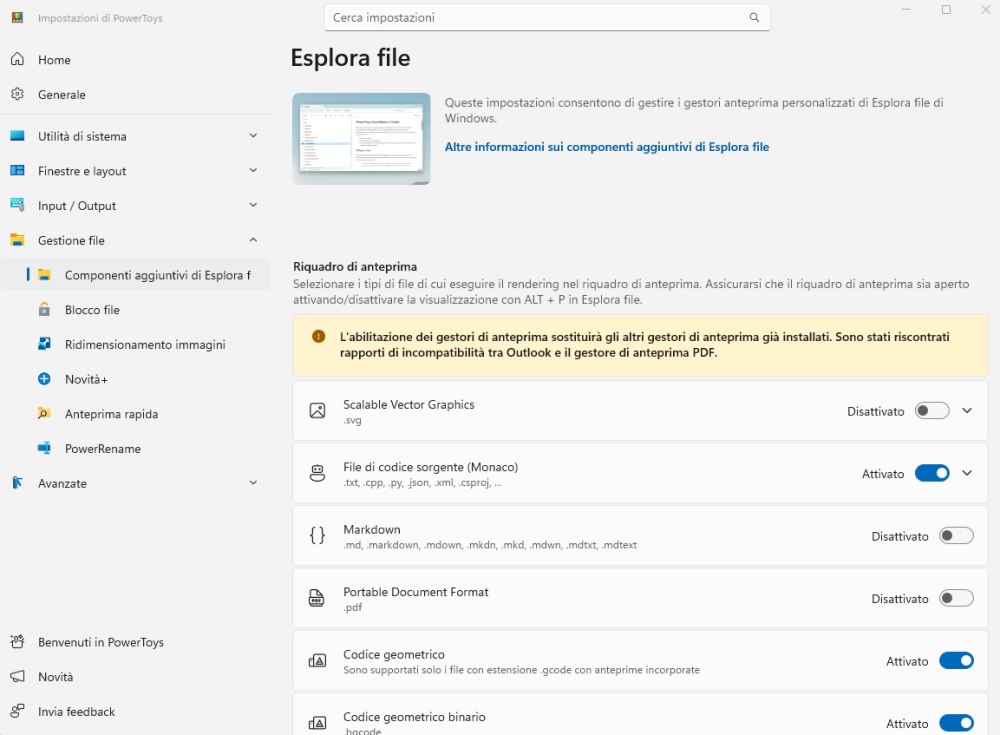Click the Home icon in sidebar

coord(17,60)
